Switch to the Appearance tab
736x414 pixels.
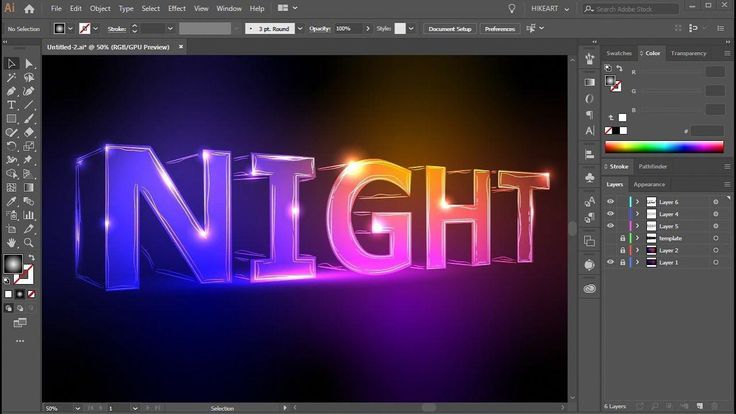649,184
